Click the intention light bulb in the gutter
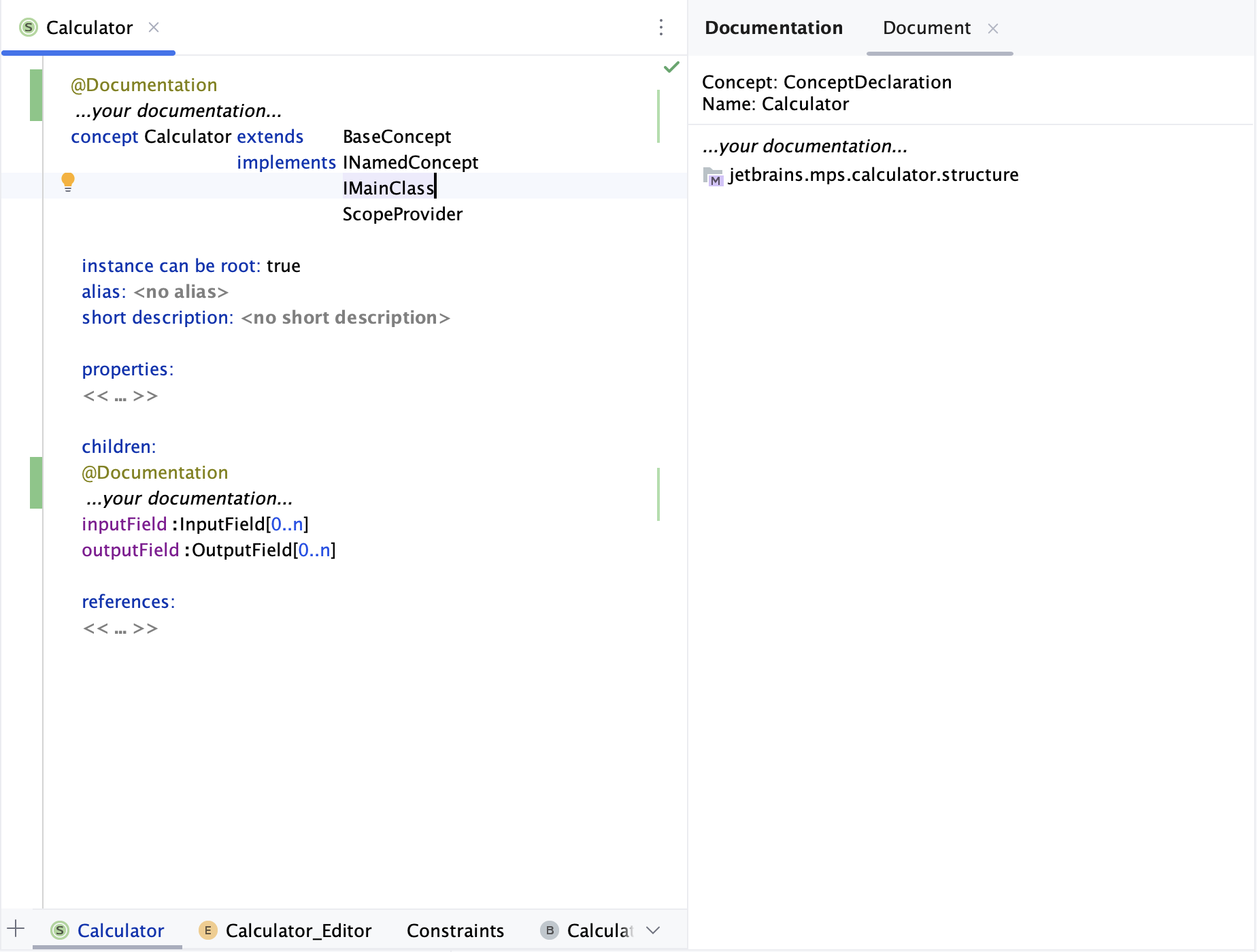 [x=68, y=181]
